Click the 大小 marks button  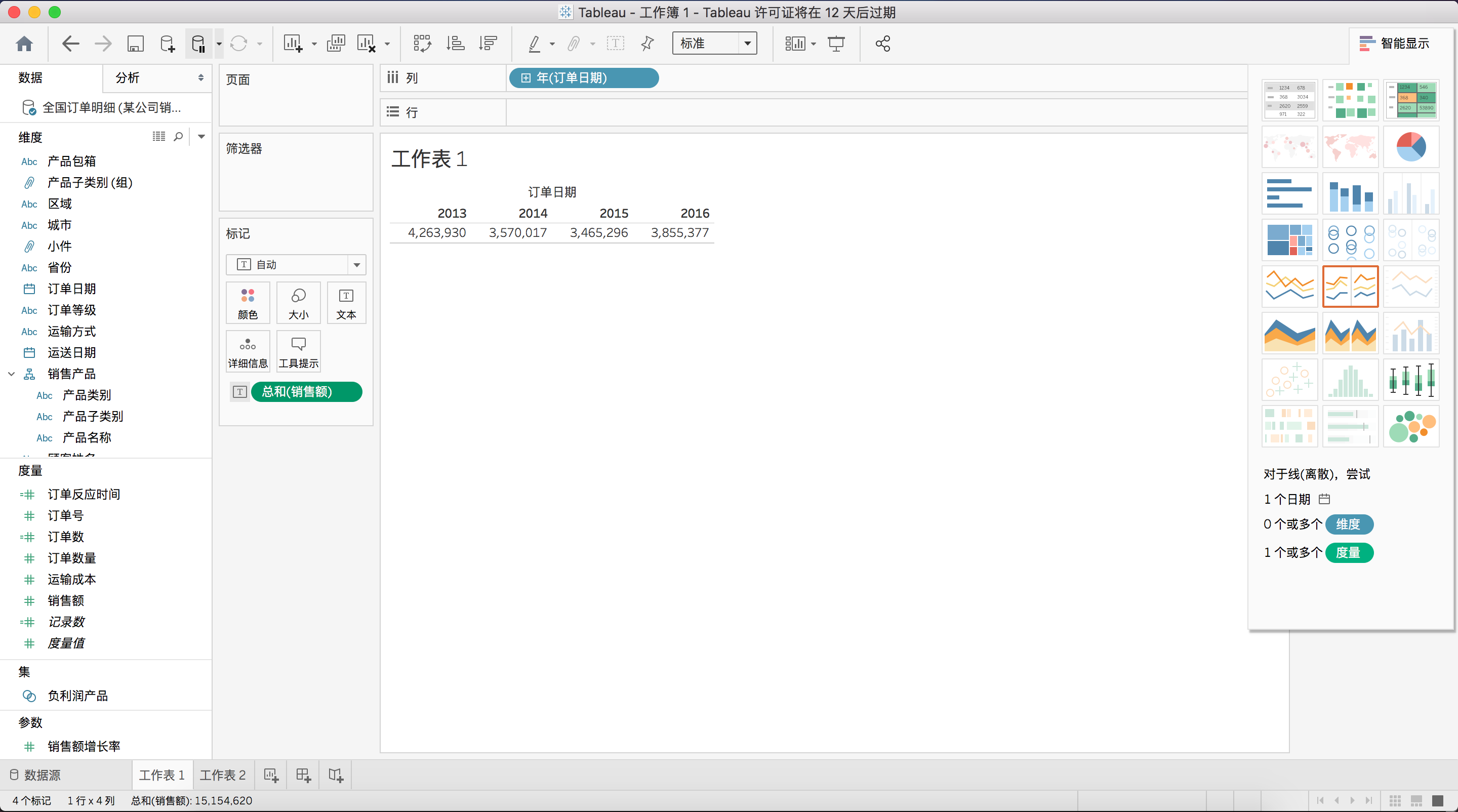[298, 303]
